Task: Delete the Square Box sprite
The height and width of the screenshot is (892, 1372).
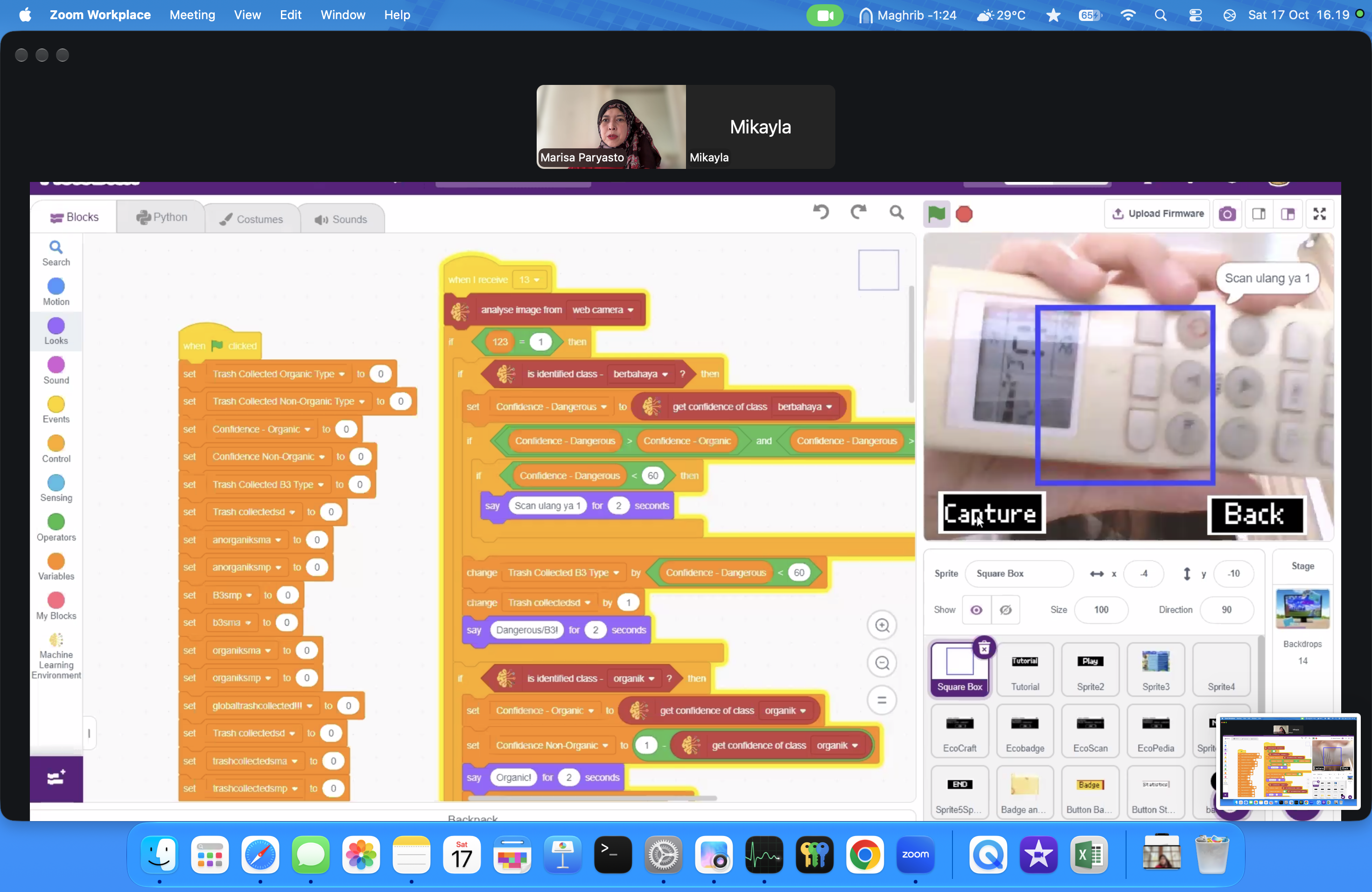Action: (984, 648)
